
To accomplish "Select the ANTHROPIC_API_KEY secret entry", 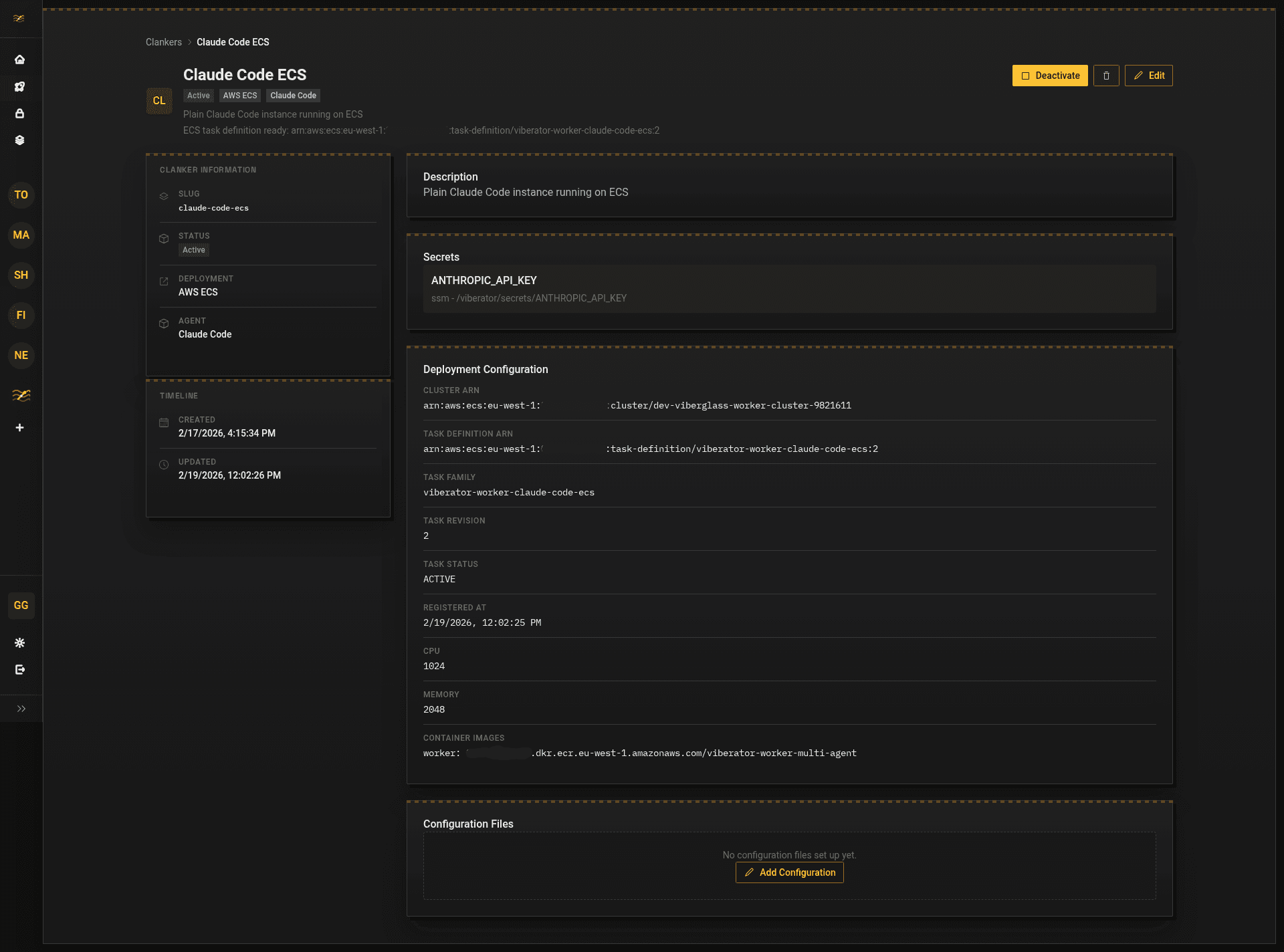I will coord(789,289).
